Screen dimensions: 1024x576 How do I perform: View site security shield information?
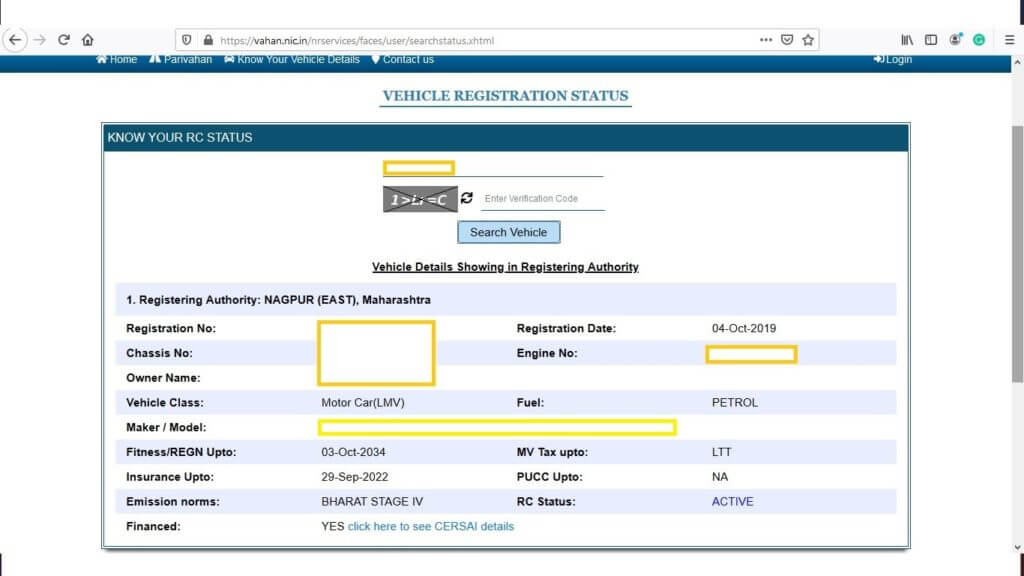coord(187,40)
